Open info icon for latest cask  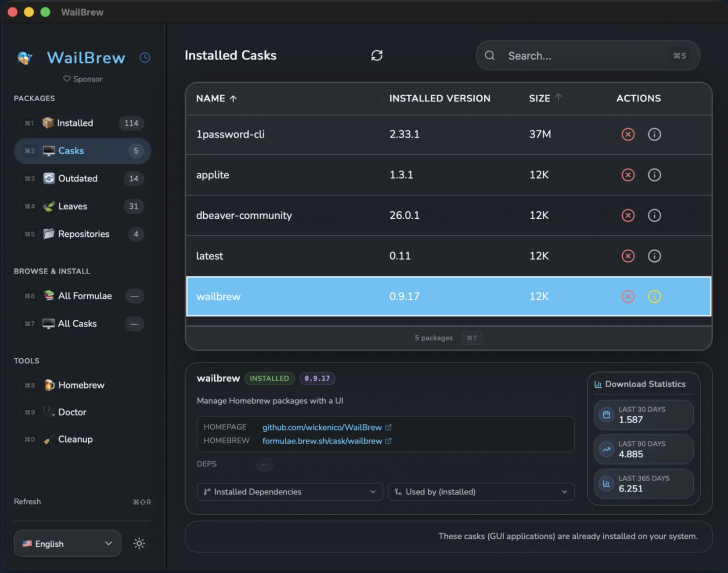point(654,256)
